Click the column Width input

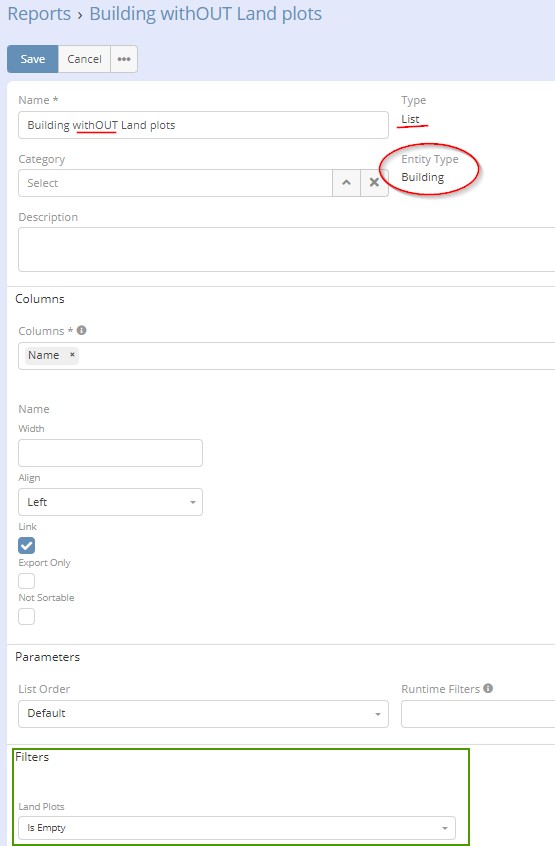click(x=111, y=453)
